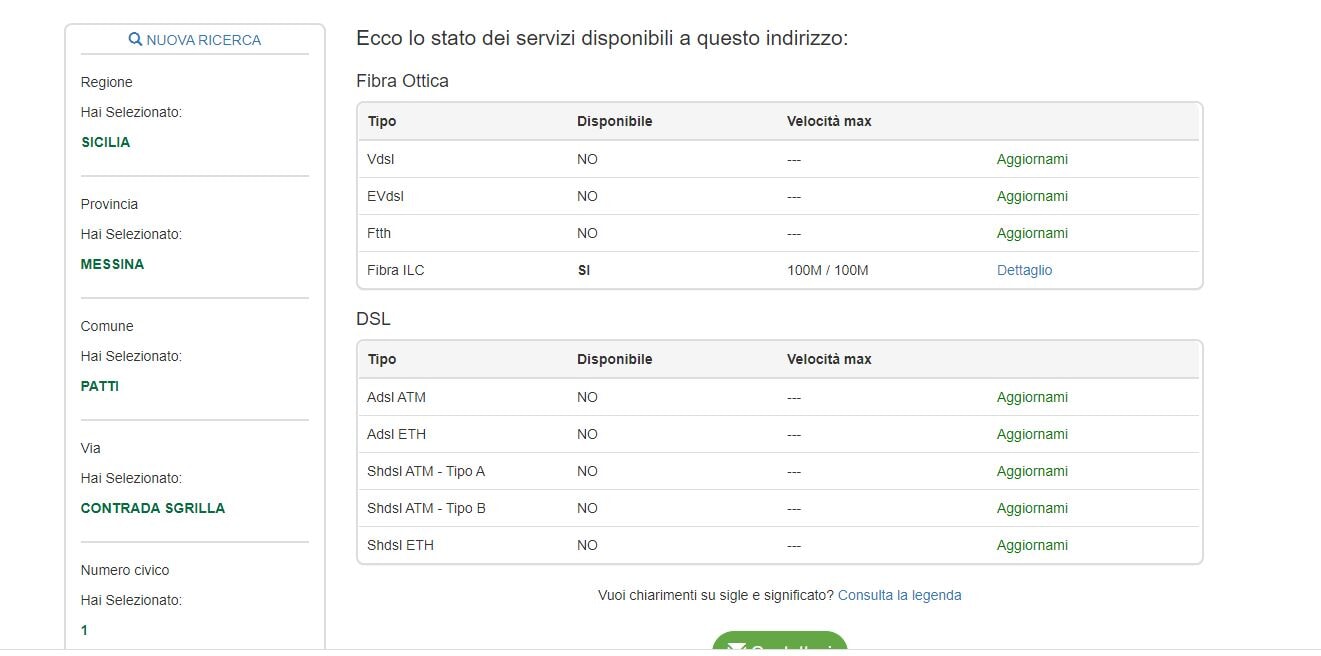Click the civic number 1 value

pyautogui.click(x=85, y=630)
